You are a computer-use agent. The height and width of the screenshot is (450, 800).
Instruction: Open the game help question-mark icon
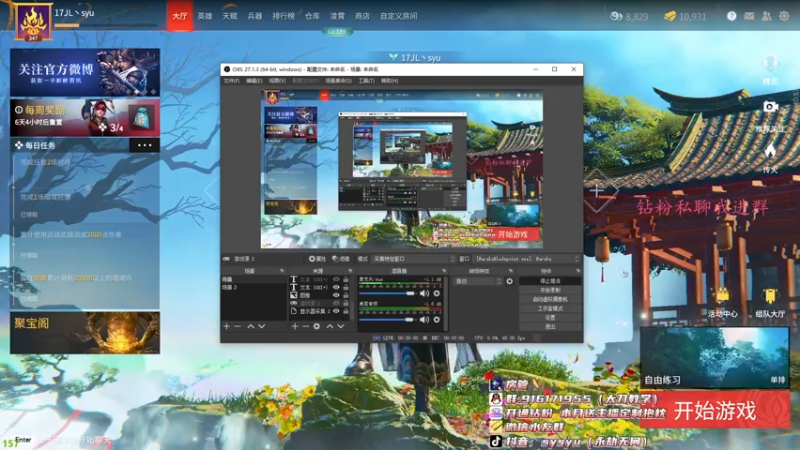point(731,16)
